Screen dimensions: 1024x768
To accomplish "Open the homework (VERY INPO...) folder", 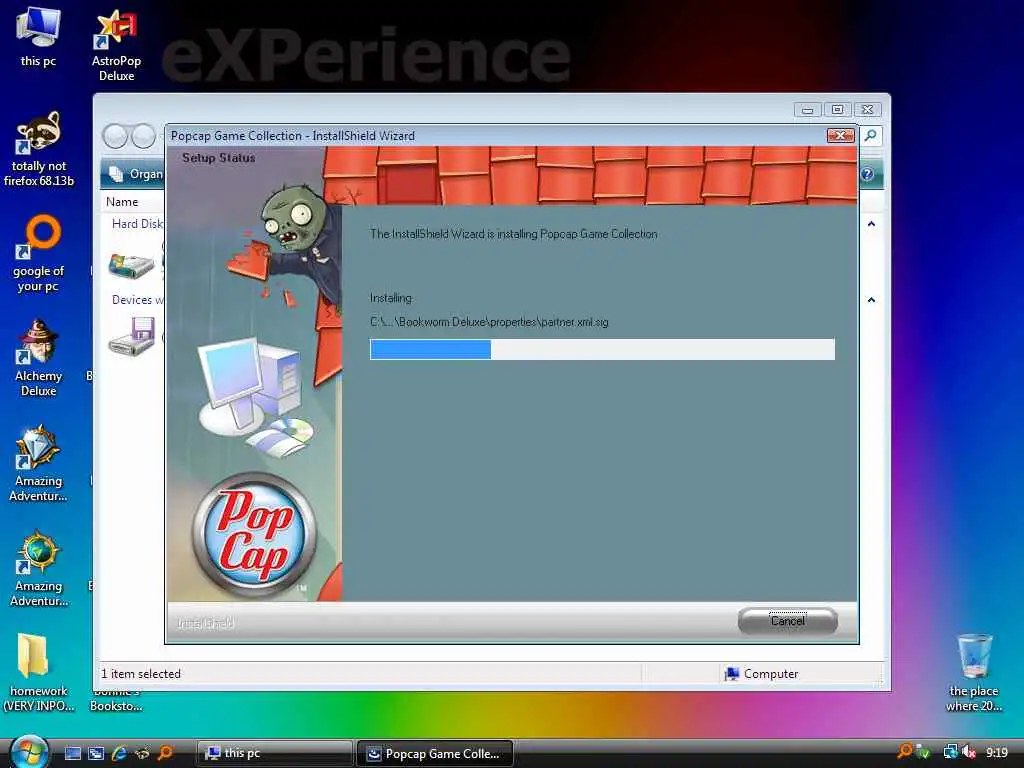I will coord(38,673).
